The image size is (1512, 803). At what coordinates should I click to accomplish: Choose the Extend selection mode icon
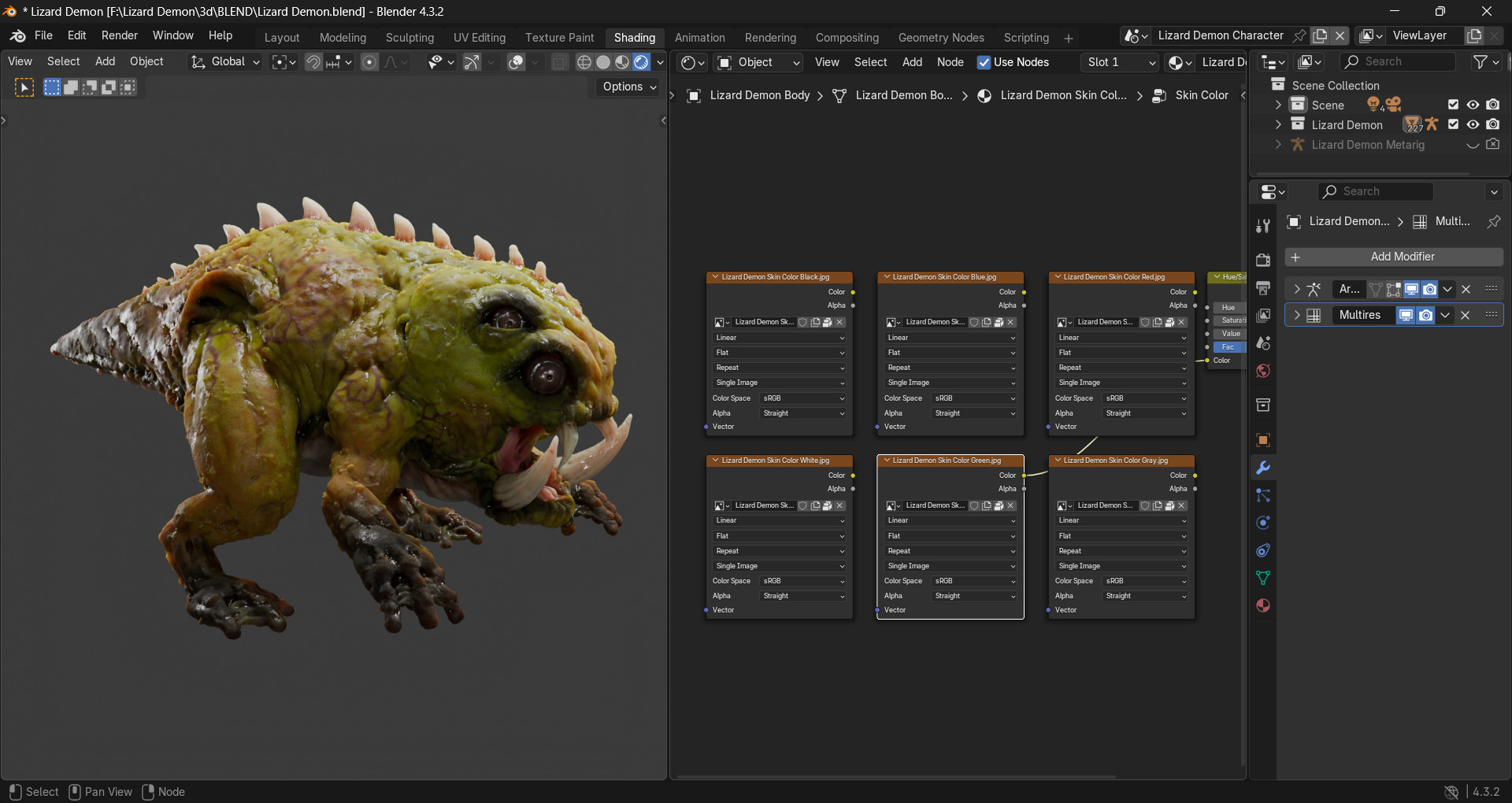(x=71, y=87)
